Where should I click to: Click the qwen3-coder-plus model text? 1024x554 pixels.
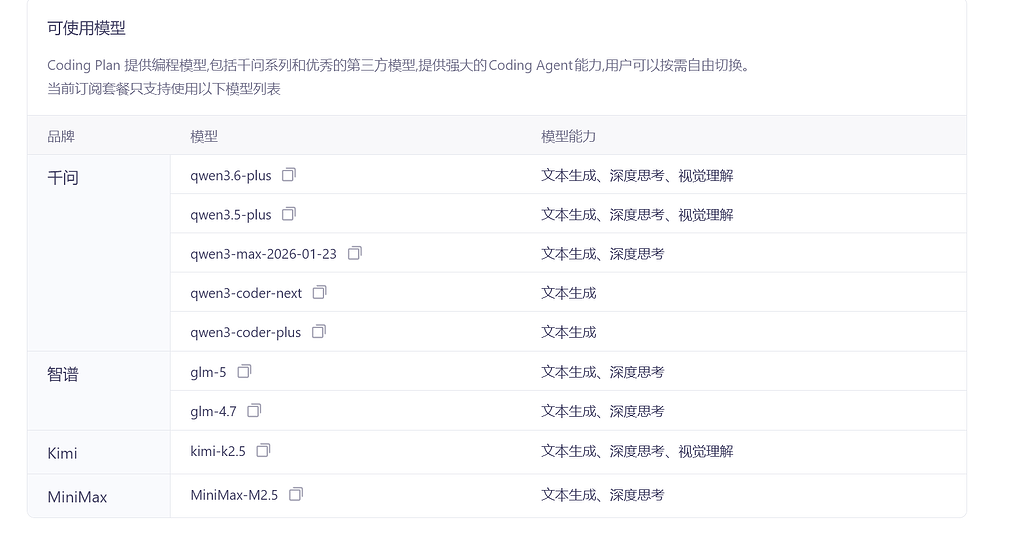(x=246, y=333)
